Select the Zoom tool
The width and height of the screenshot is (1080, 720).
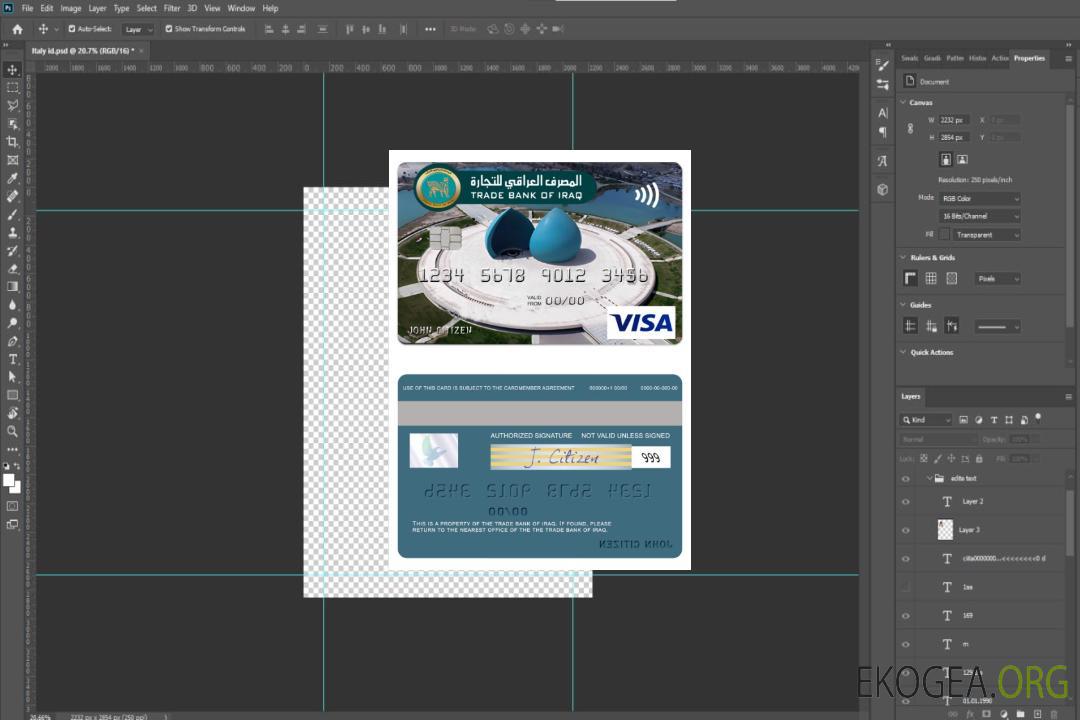point(12,431)
